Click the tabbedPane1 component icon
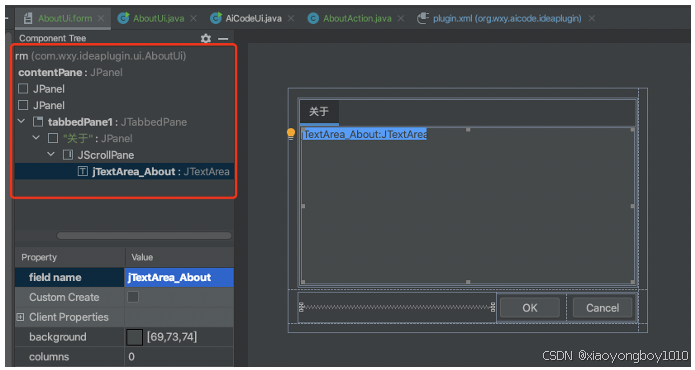Screen dimensions: 695x370 coord(39,122)
